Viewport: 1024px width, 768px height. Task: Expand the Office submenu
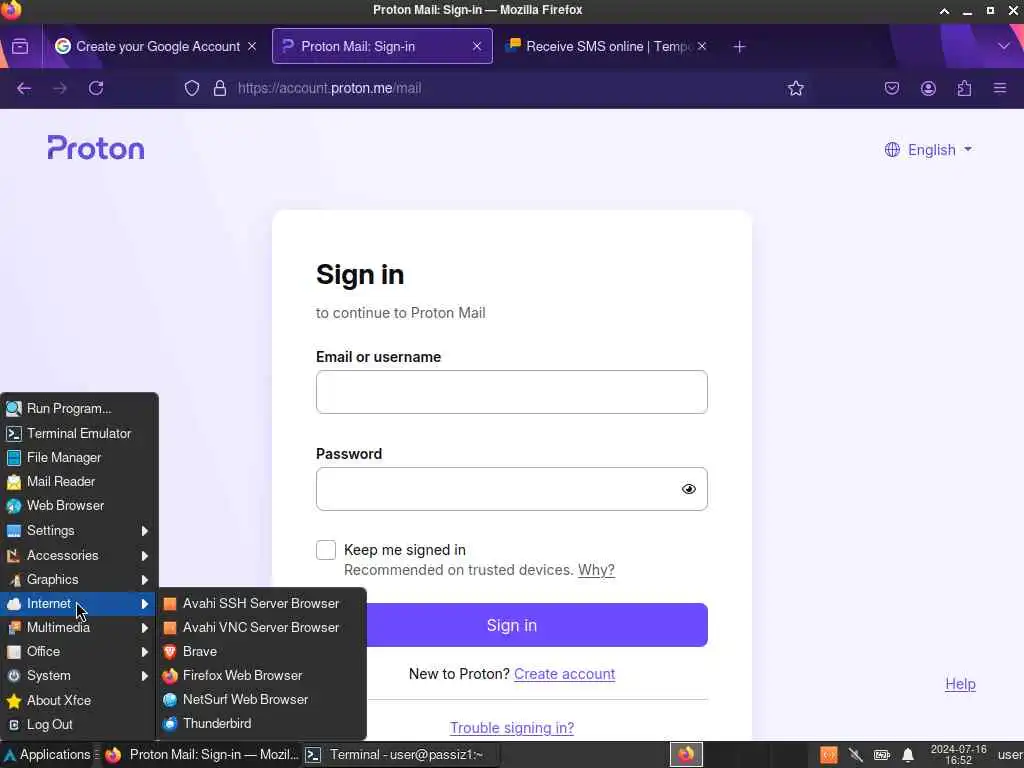[79, 651]
